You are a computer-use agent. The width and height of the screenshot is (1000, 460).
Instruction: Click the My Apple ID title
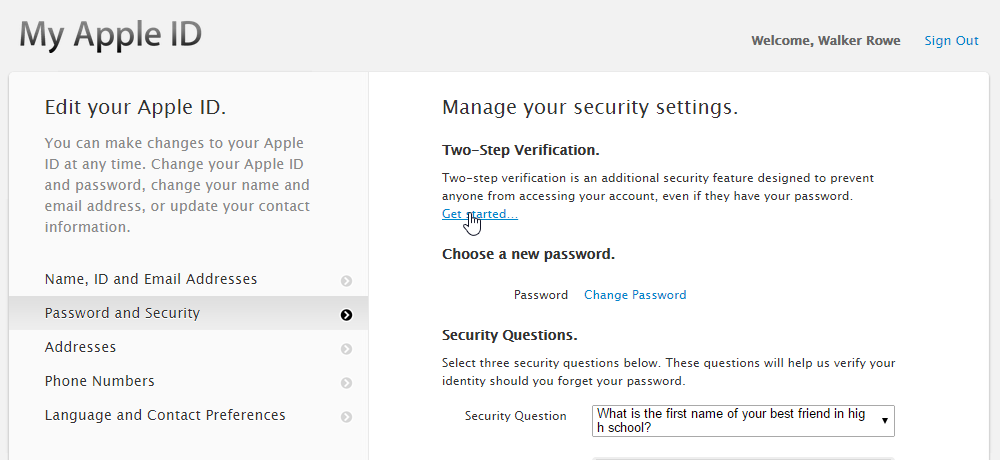tap(110, 35)
